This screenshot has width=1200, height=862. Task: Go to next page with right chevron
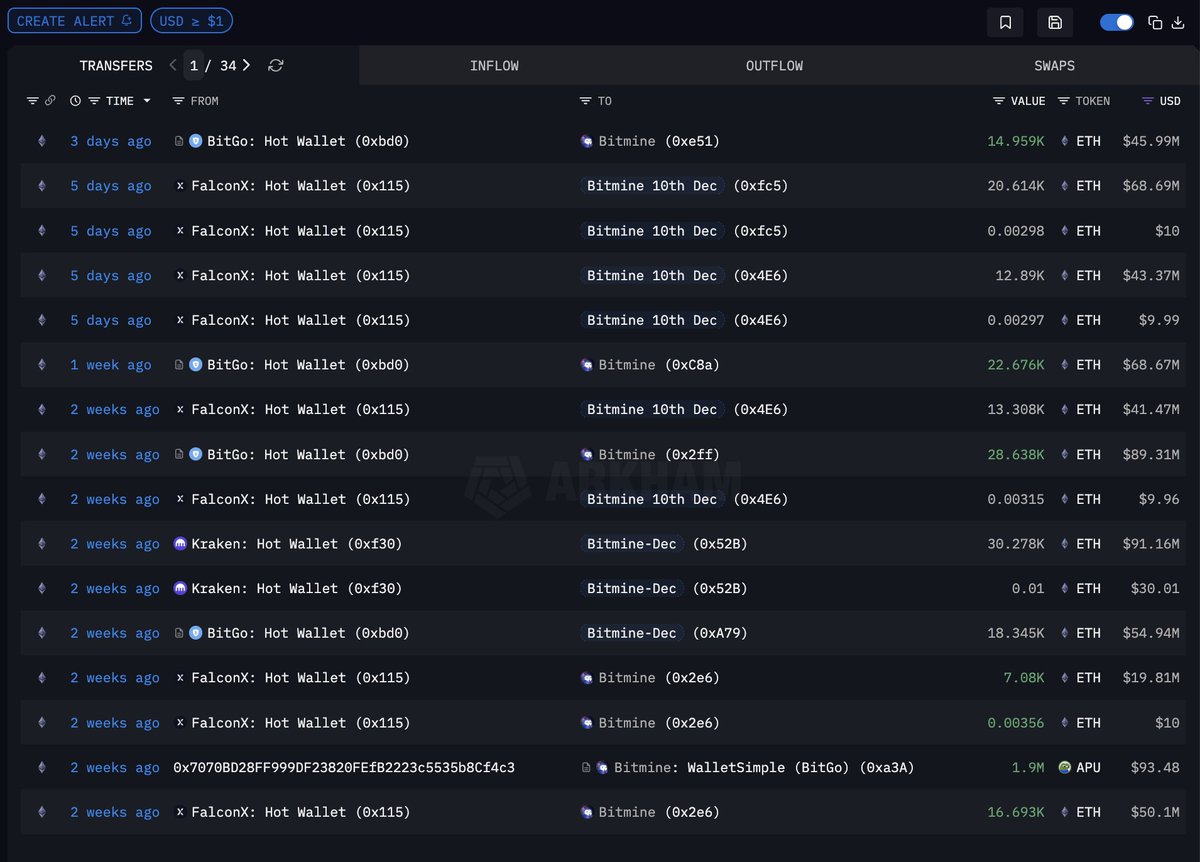coord(246,65)
